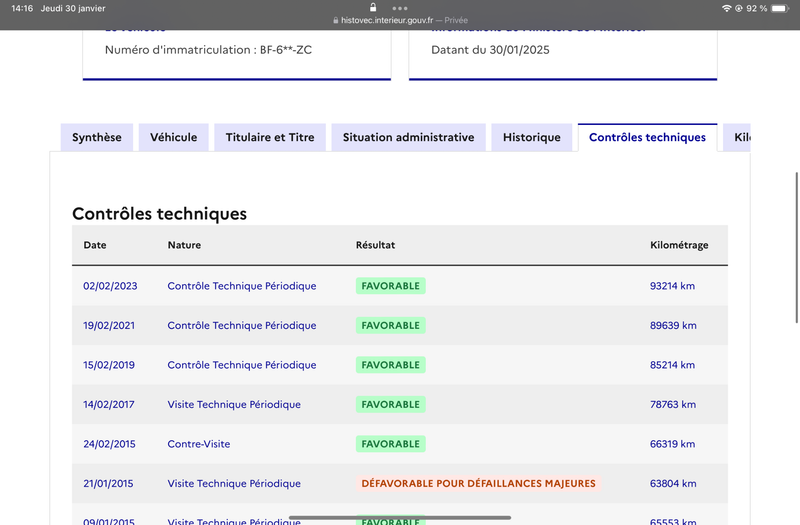Viewport: 800px width, 525px height.
Task: Click the FAVORABLE badge for 19/02/2021
Action: [391, 326]
